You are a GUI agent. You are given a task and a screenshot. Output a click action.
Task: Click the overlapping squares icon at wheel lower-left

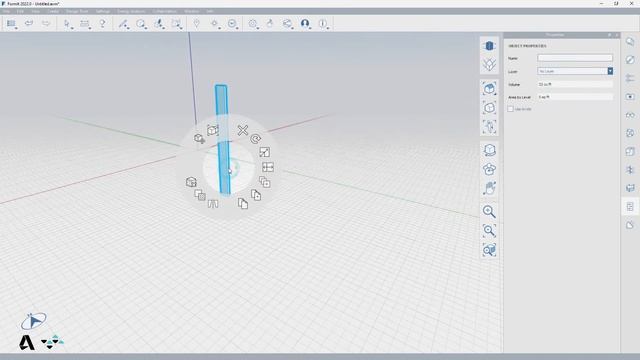pyautogui.click(x=200, y=195)
